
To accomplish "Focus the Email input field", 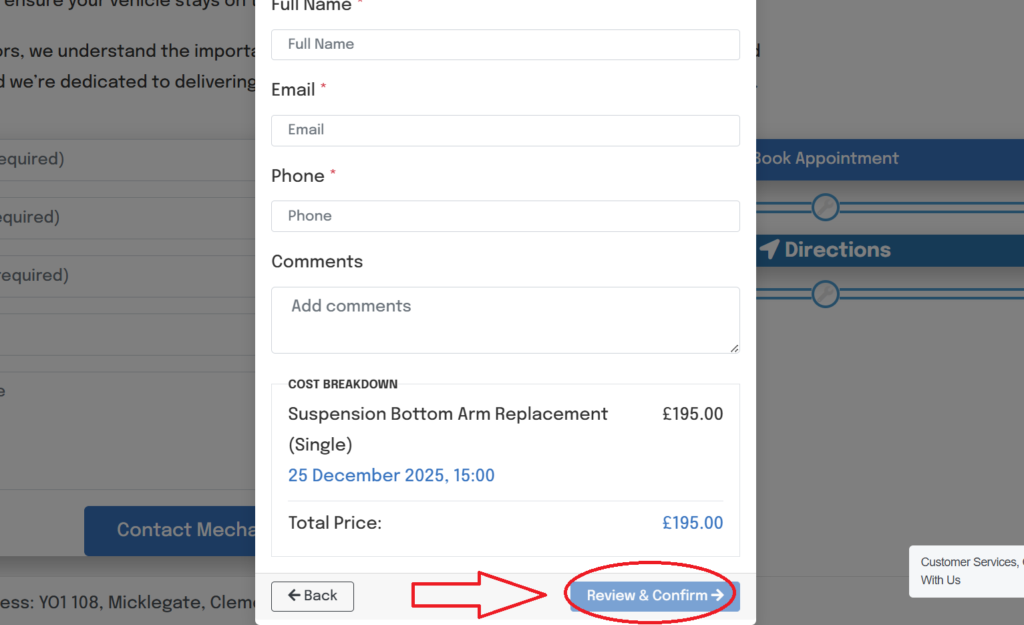I will [505, 130].
